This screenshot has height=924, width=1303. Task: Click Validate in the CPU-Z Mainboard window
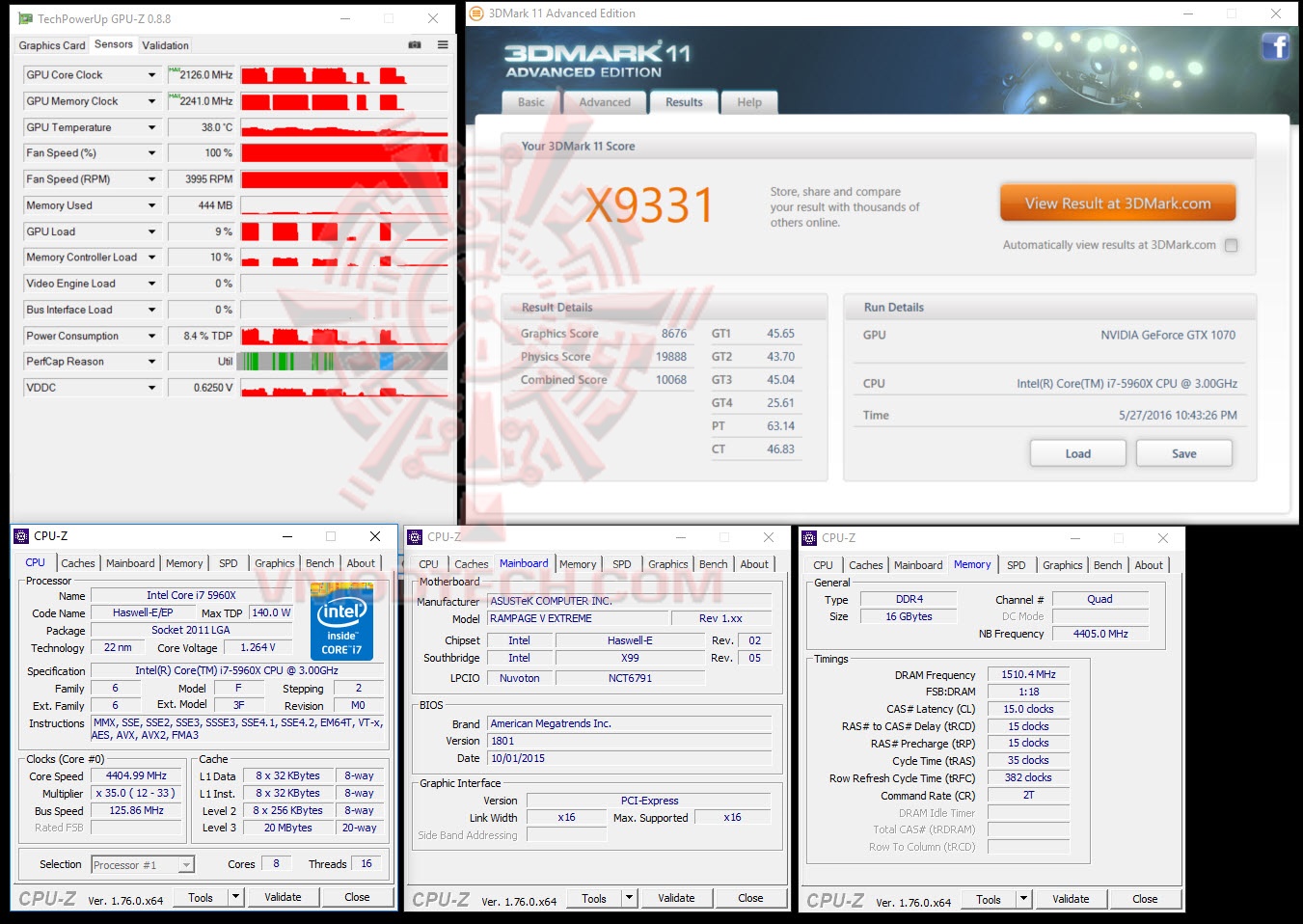click(676, 898)
